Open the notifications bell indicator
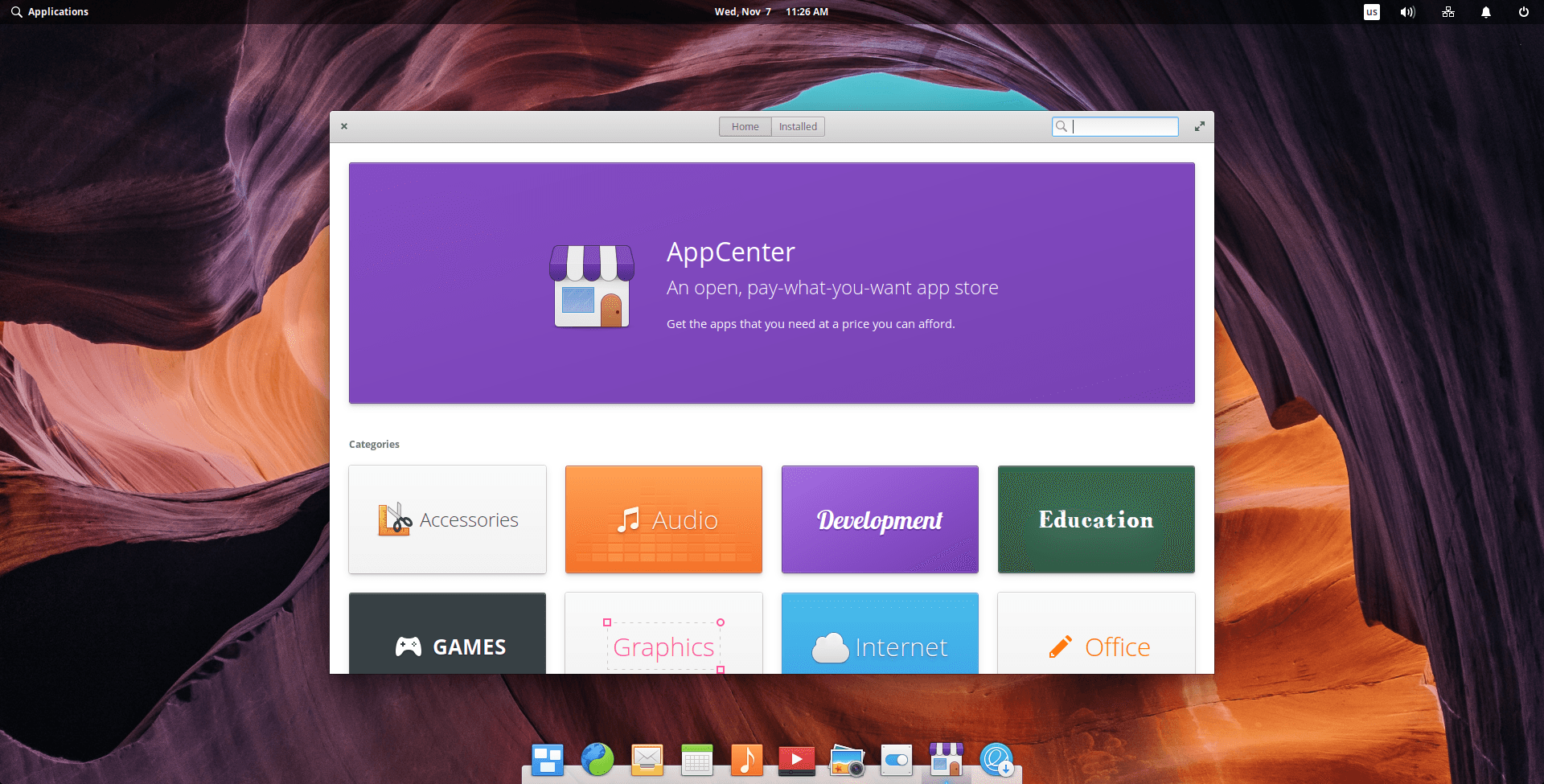The width and height of the screenshot is (1544, 784). pyautogui.click(x=1486, y=12)
